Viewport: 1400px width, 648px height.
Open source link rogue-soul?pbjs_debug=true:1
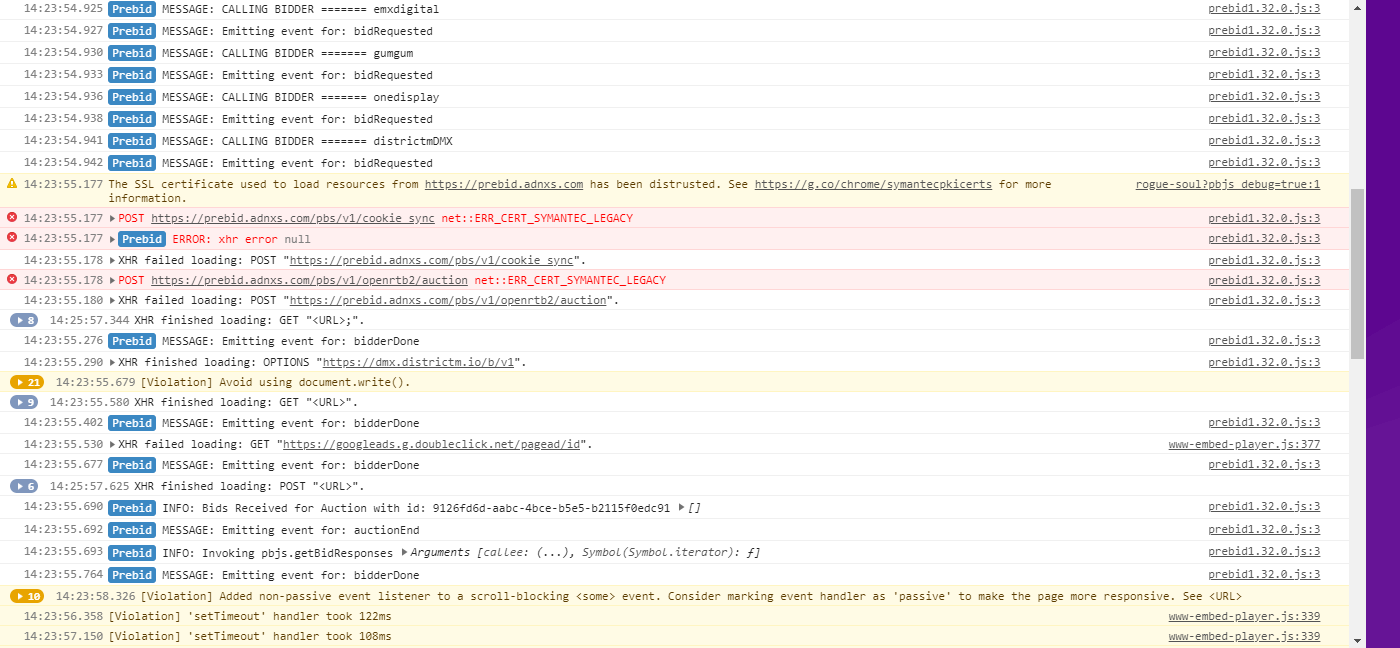(x=1228, y=184)
